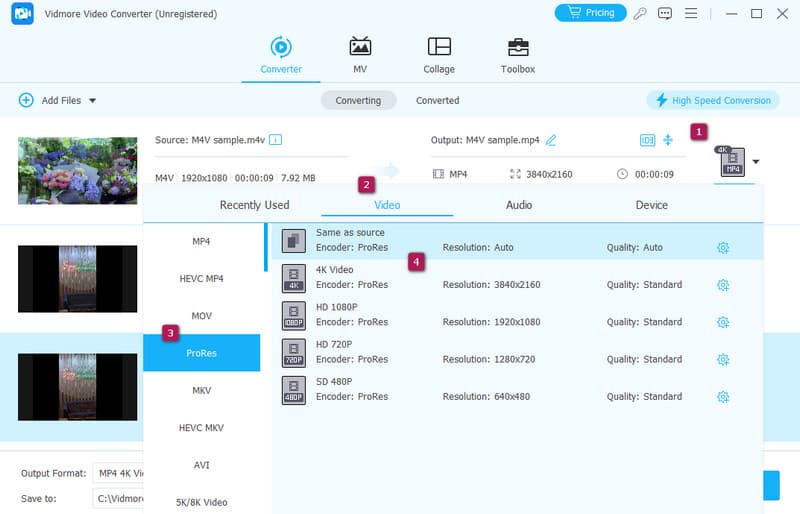Open settings gear for 4K Video preset
Viewport: 800px width, 514px height.
723,285
